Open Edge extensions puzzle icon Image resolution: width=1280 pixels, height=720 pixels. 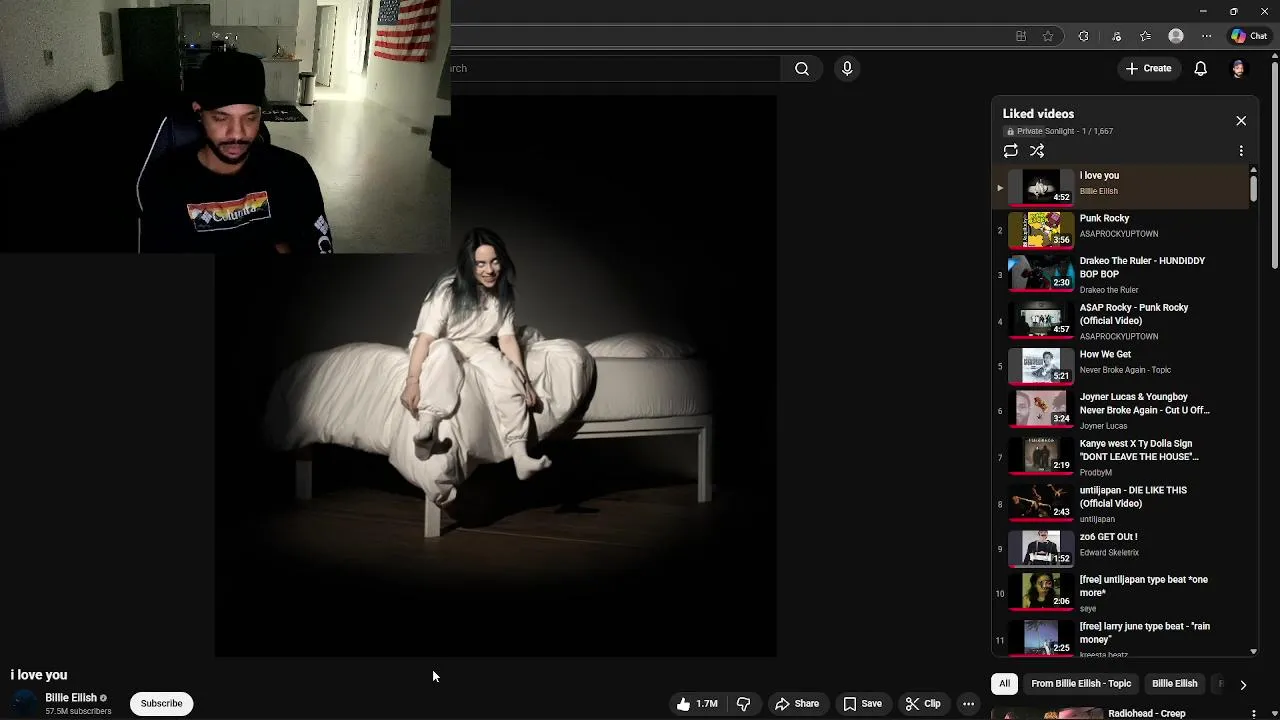pos(1083,36)
